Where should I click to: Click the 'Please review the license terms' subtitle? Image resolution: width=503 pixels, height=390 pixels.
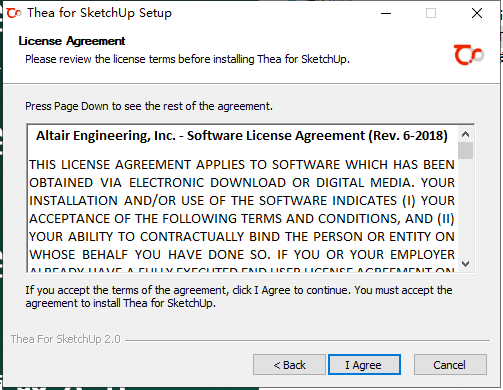pyautogui.click(x=187, y=59)
